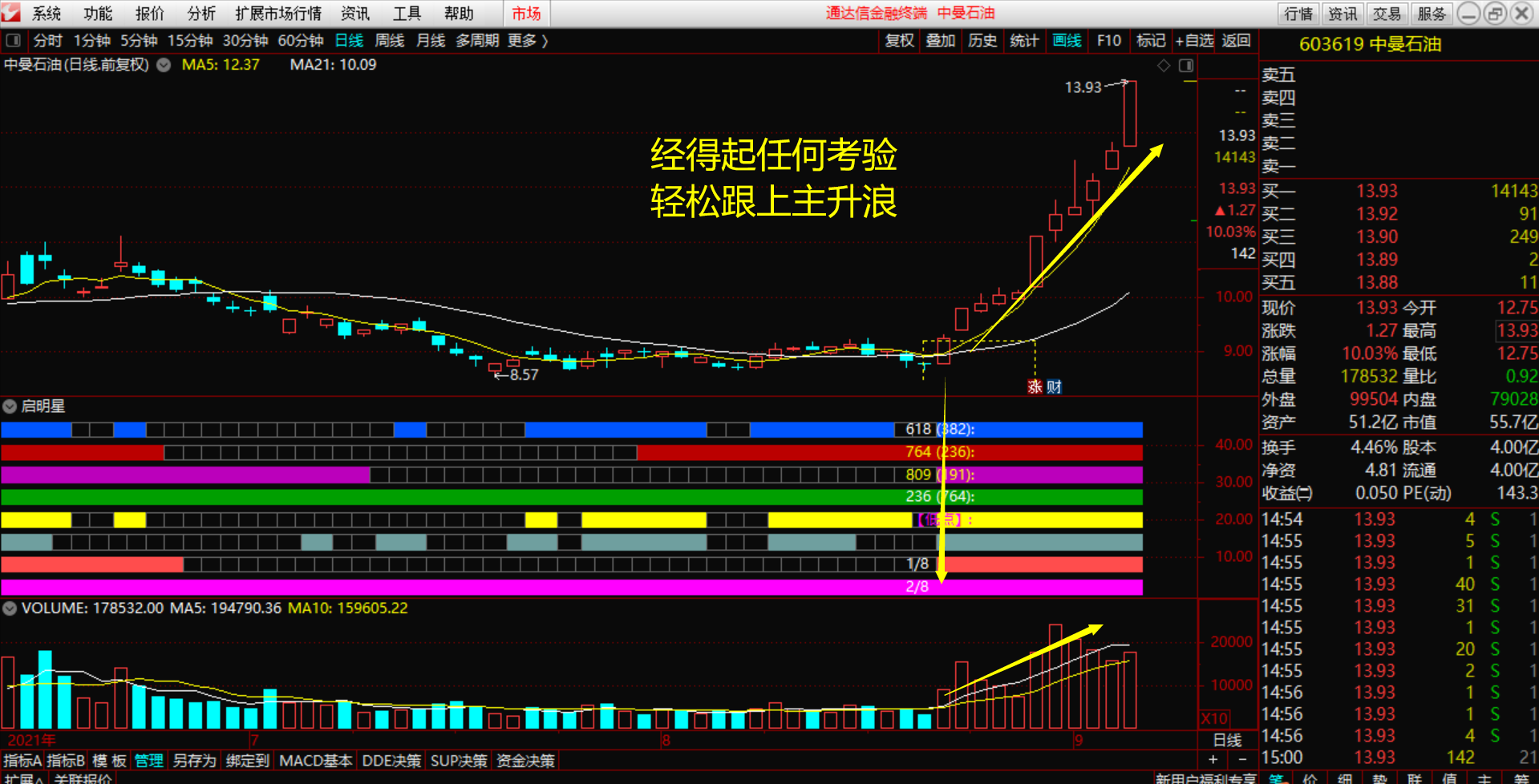Click the 行情 button in title bar
This screenshot has height=784, width=1539.
pyautogui.click(x=1298, y=14)
